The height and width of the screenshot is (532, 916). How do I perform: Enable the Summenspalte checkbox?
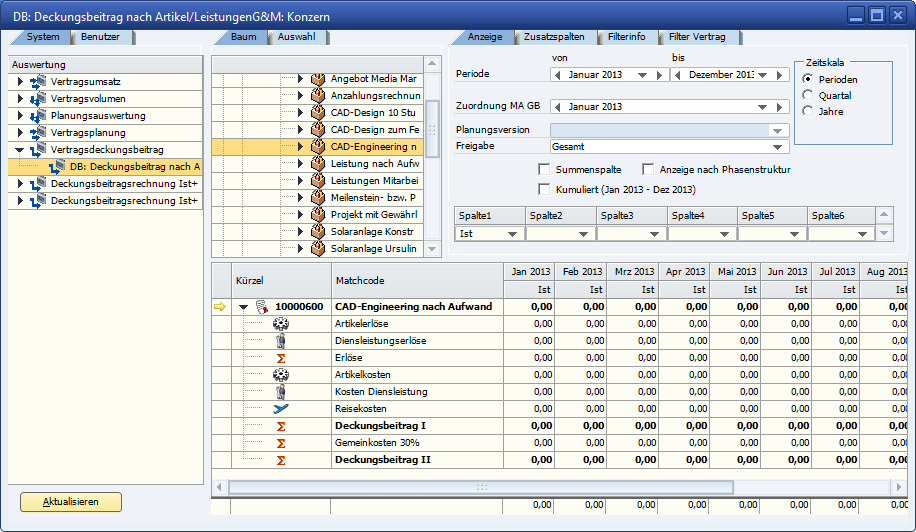click(545, 170)
